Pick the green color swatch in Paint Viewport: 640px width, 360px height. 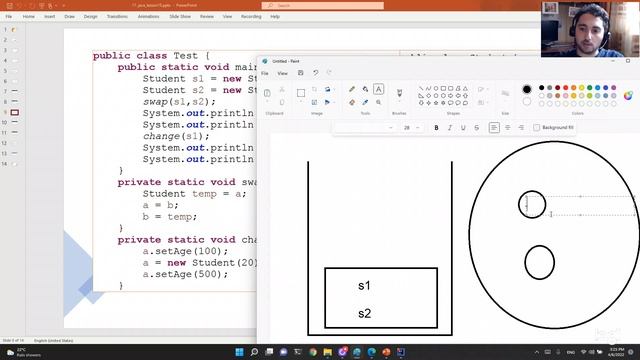coord(589,88)
